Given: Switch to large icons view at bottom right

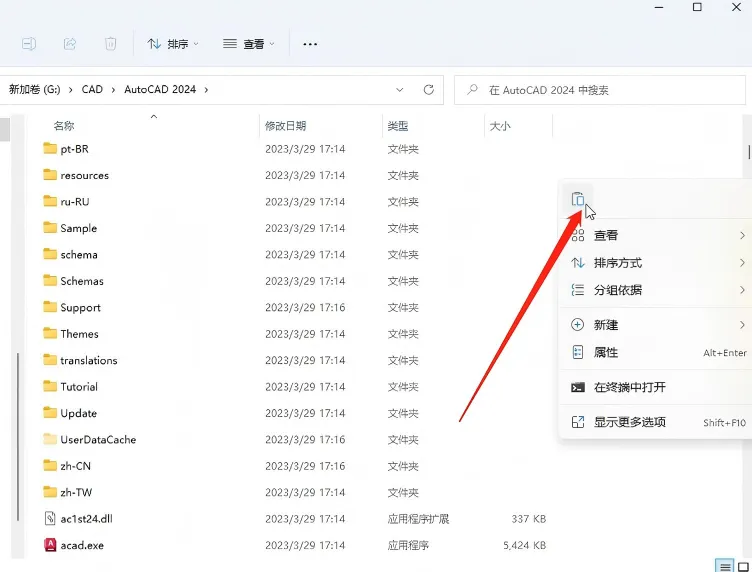Looking at the screenshot, I should [743, 566].
